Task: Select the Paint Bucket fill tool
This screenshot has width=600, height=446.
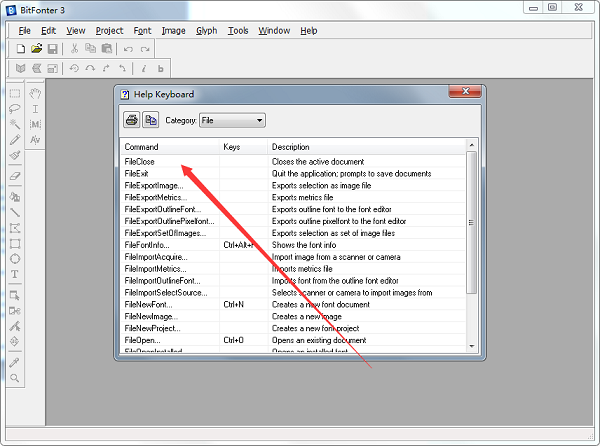Action: 15,197
